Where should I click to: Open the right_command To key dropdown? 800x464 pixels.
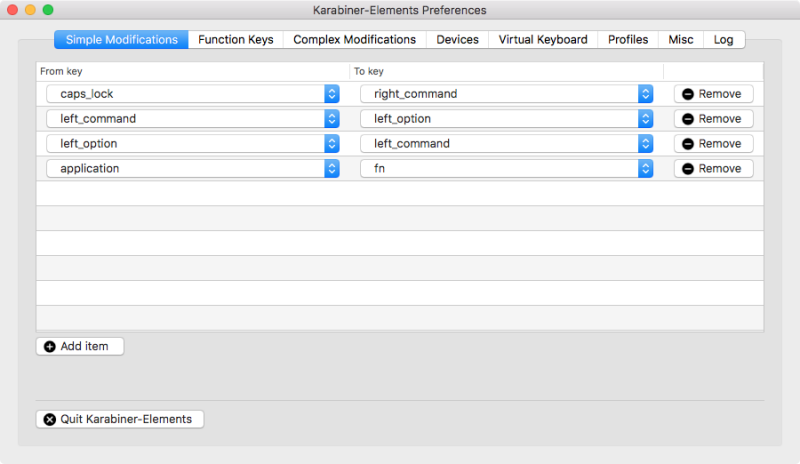click(507, 94)
